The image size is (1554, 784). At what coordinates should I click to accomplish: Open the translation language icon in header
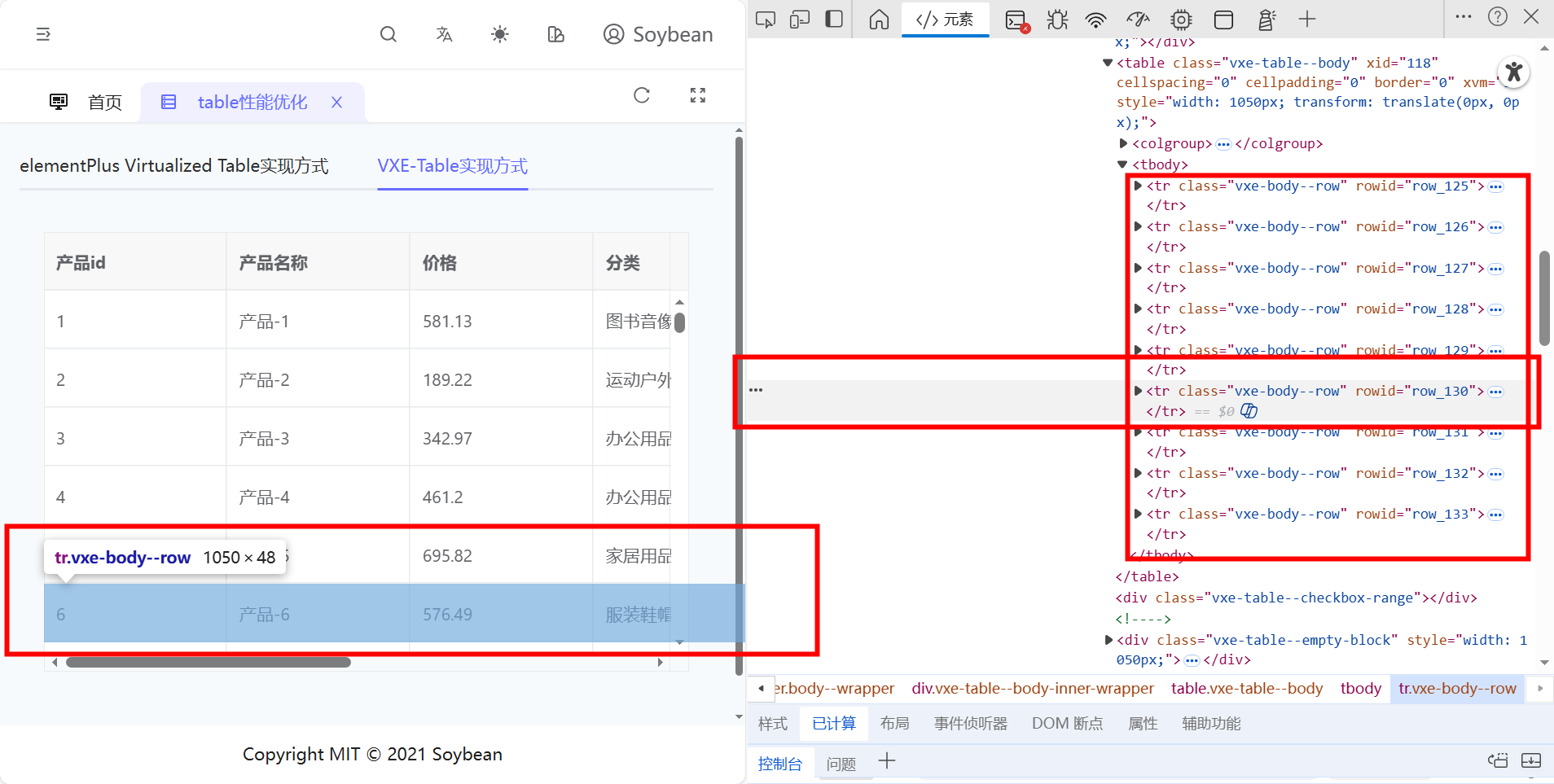[442, 34]
